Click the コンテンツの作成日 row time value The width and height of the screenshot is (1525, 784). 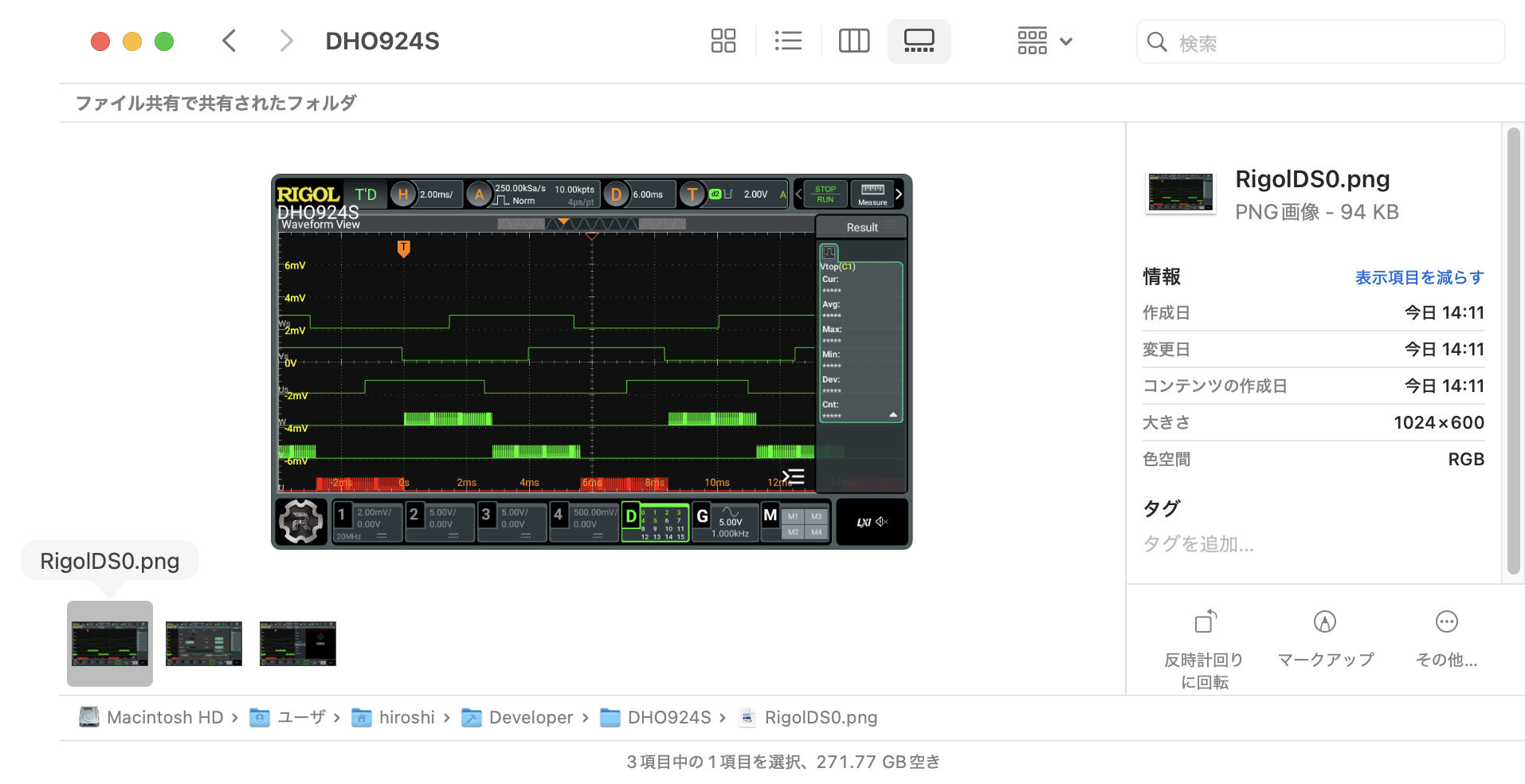(x=1444, y=386)
